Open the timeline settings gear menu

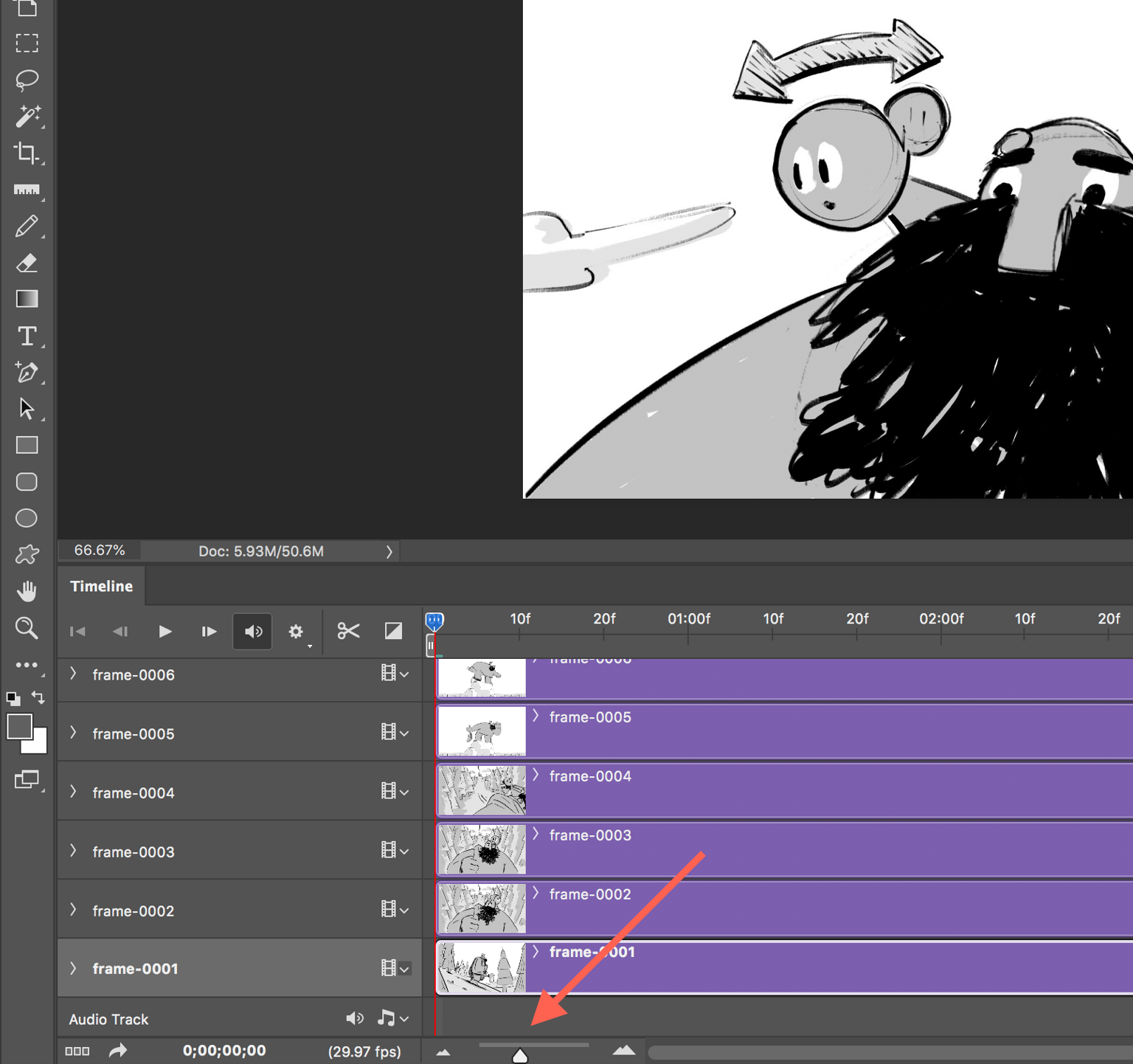297,631
